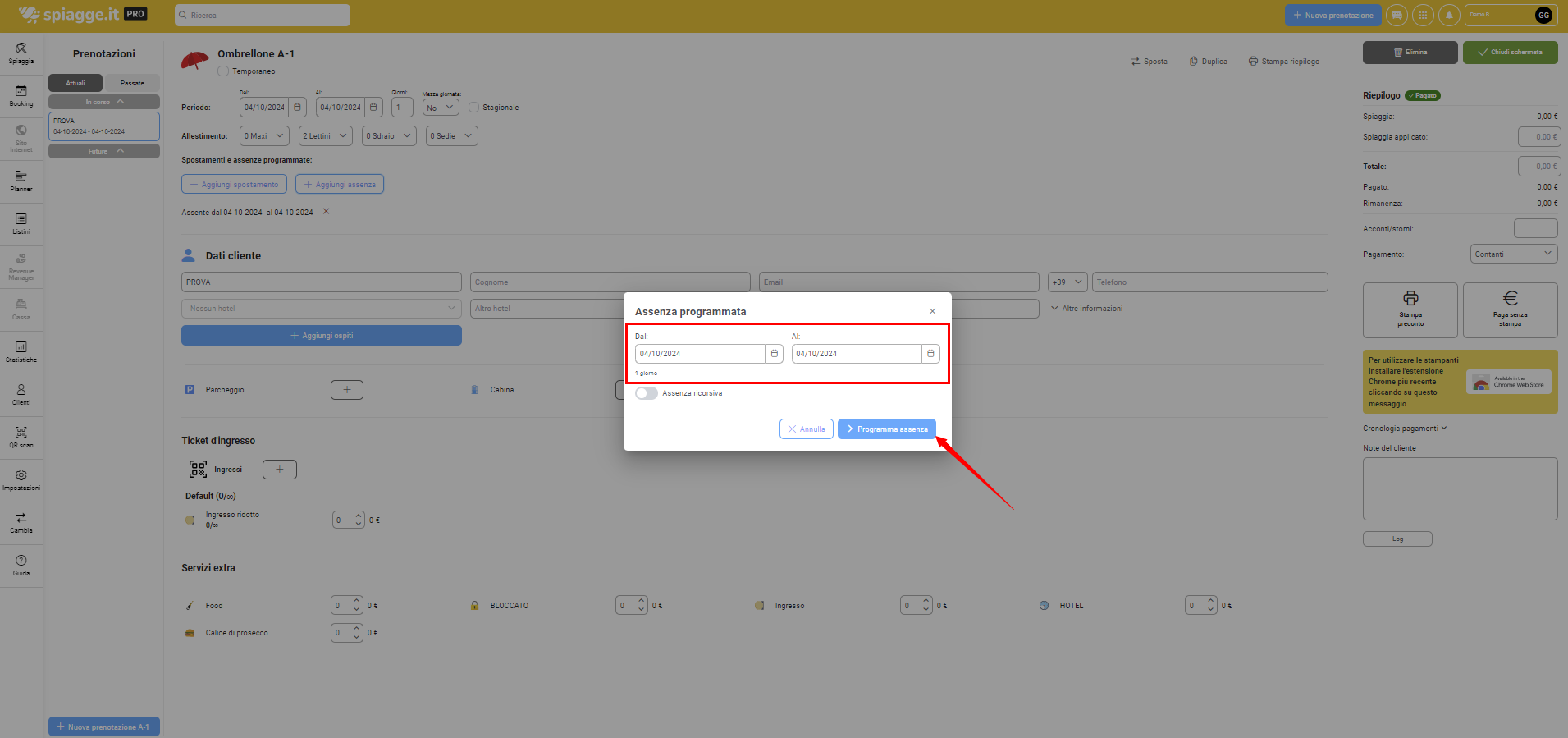The width and height of the screenshot is (1568, 738).
Task: Click the Chiudi schermata button
Action: point(1510,52)
